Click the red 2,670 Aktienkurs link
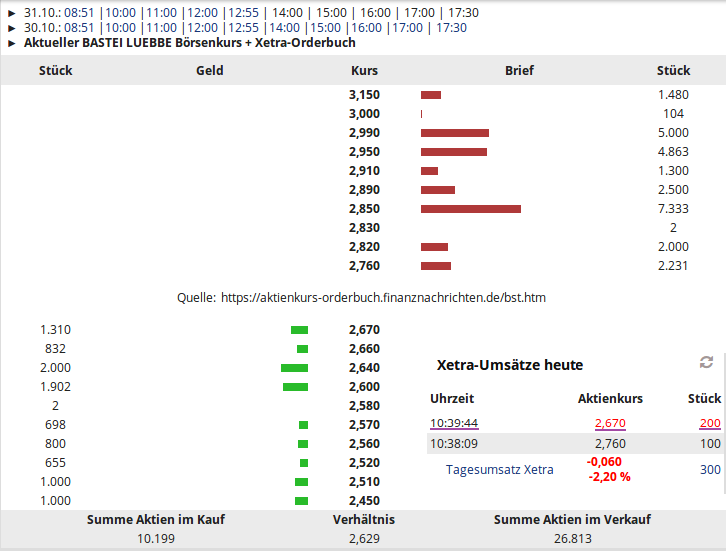Screen dimensions: 726x551 tap(610, 423)
